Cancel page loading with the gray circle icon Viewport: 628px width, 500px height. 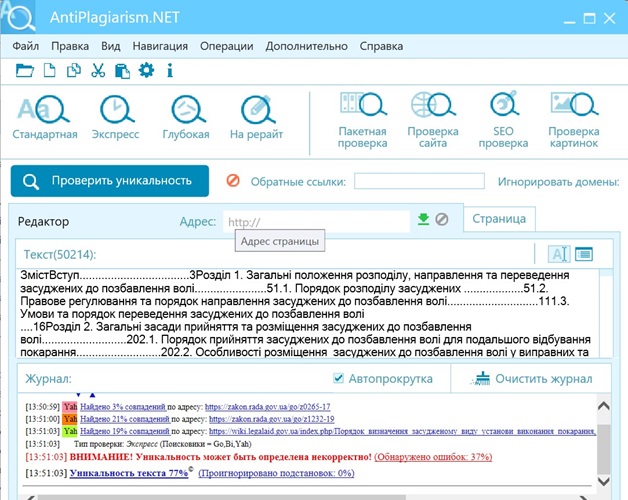coord(442,219)
